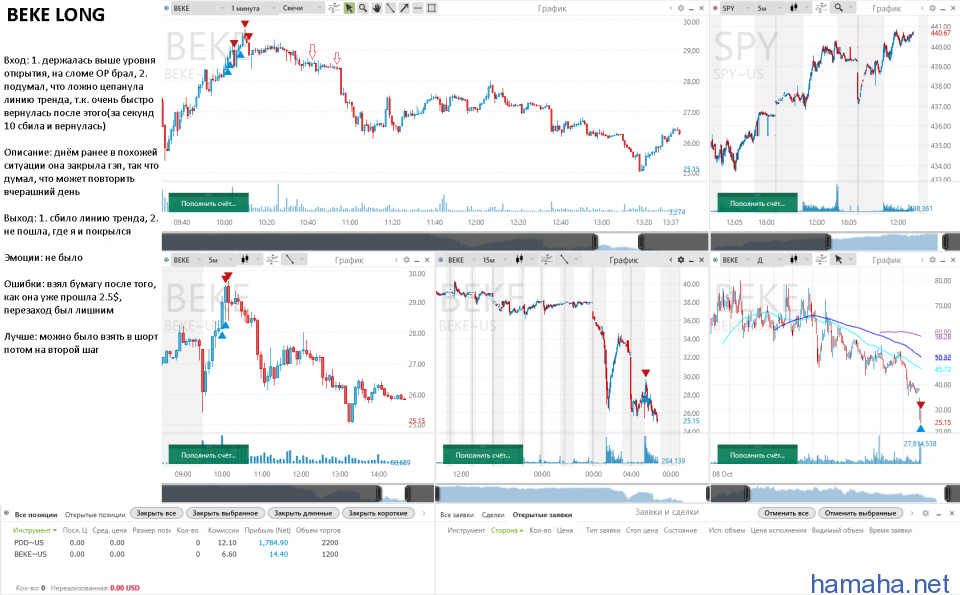Toggle the link indicator of the 1-minute BEKE chart
This screenshot has height=595, width=960.
tap(167, 8)
